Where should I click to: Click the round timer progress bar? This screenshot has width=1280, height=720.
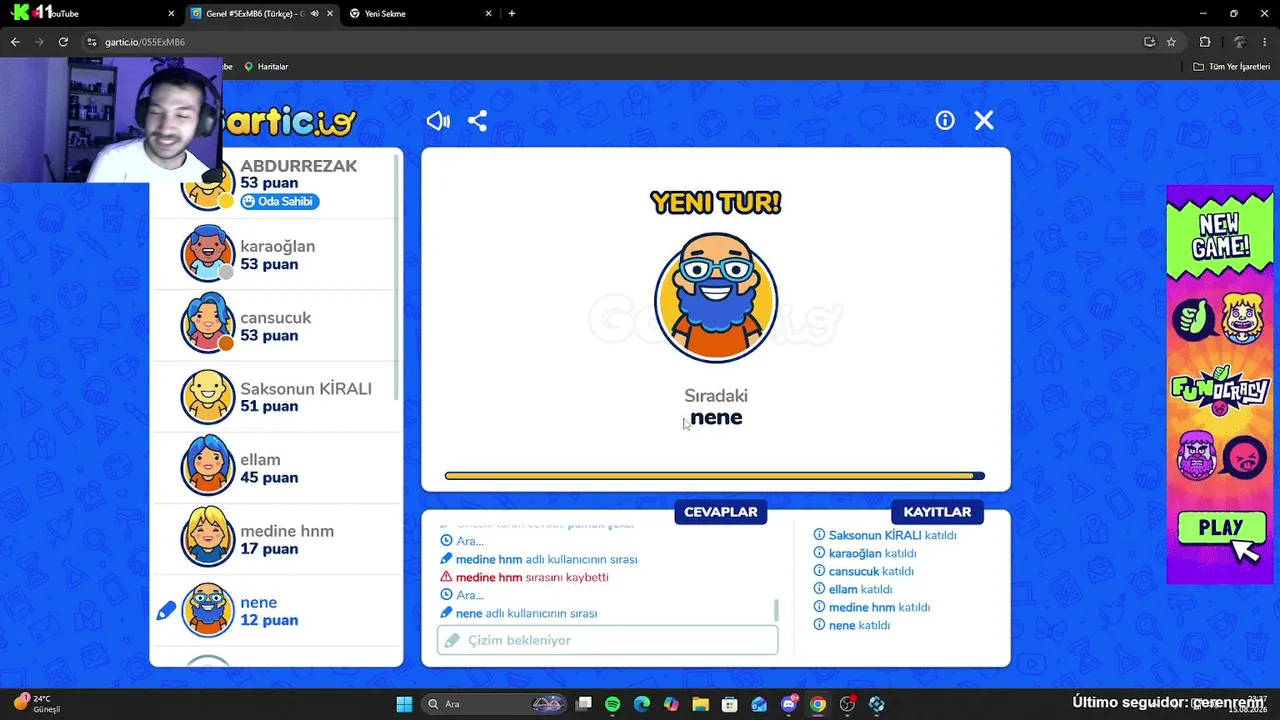pos(715,476)
